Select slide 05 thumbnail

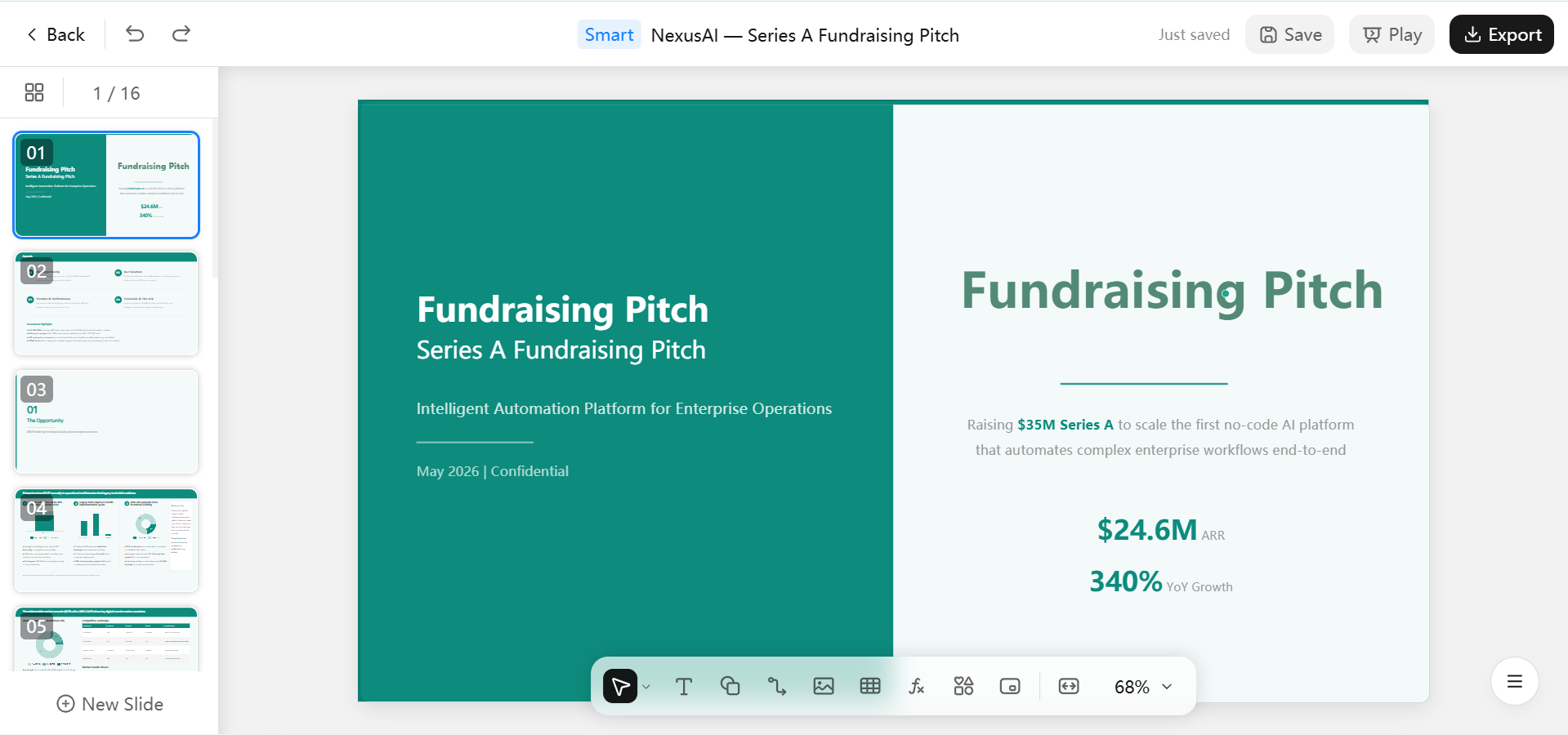(106, 639)
